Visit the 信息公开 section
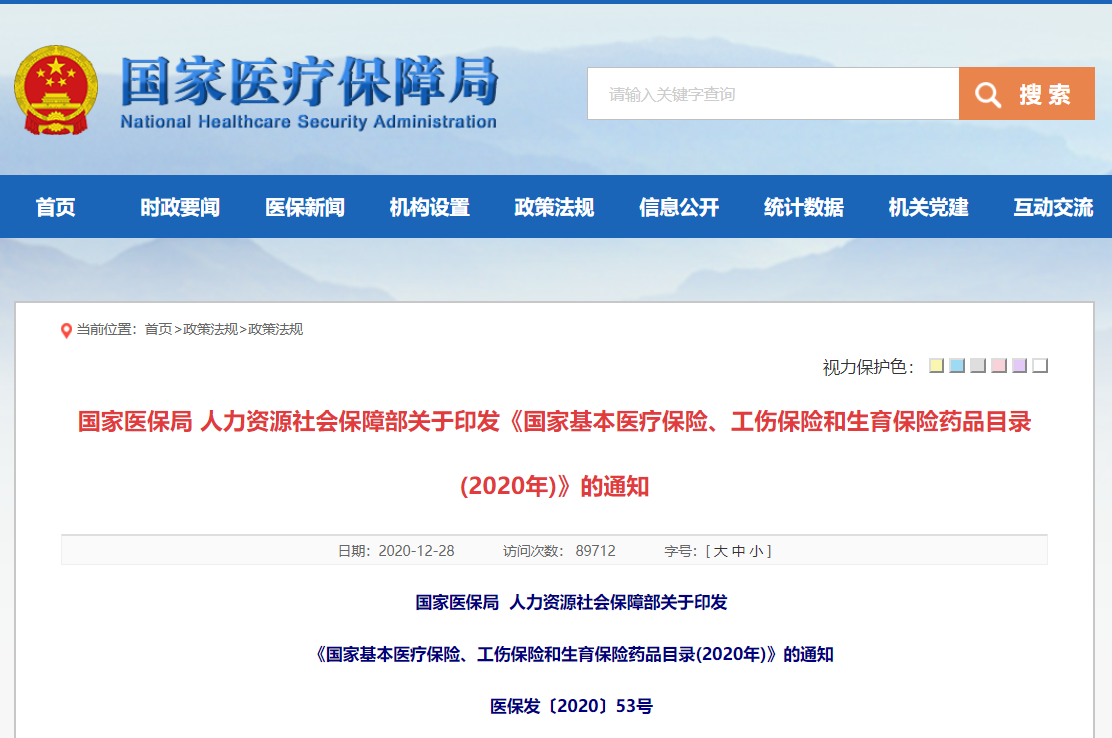The height and width of the screenshot is (738, 1112). click(x=678, y=208)
